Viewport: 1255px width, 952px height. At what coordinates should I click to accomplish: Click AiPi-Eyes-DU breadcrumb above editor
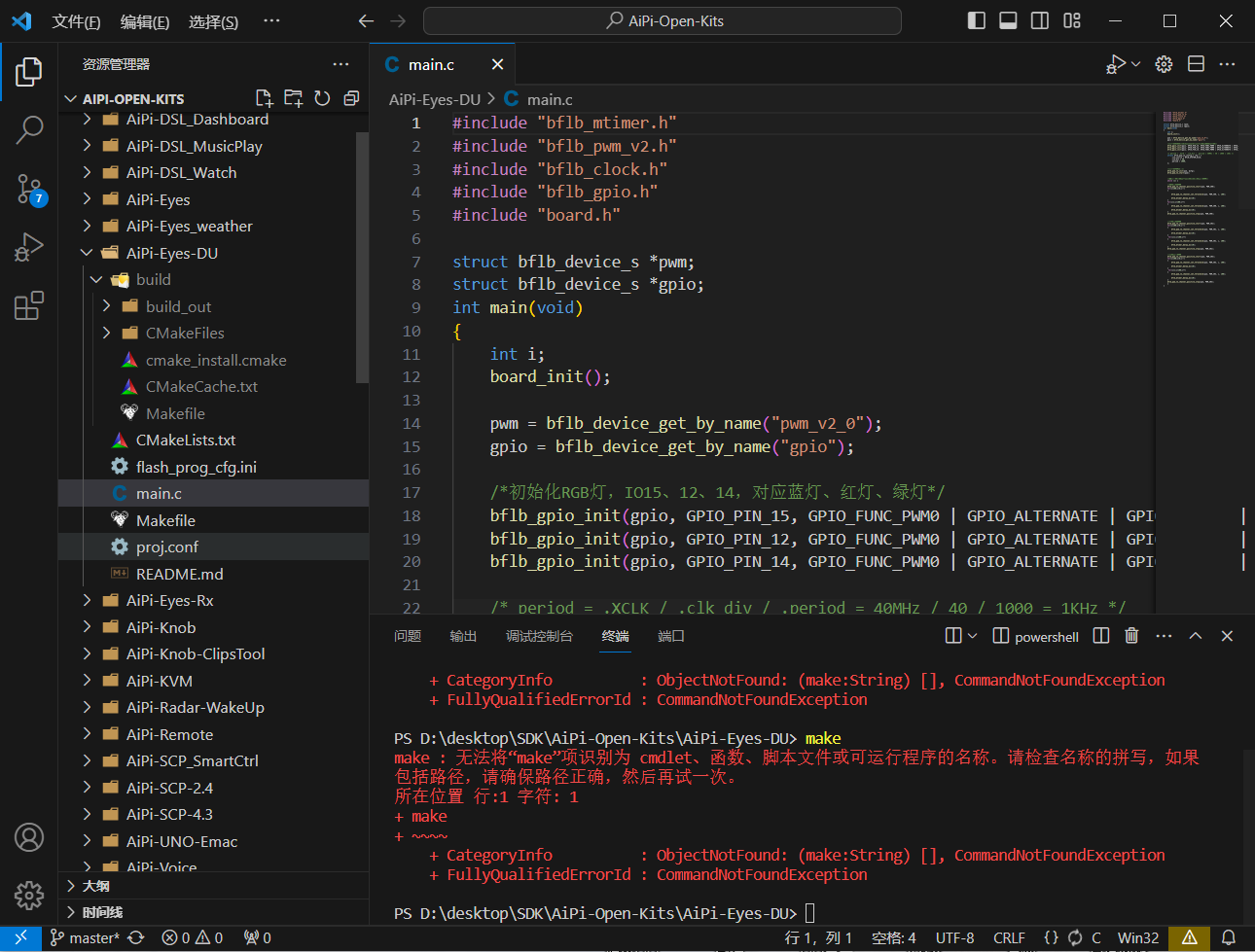coord(435,99)
